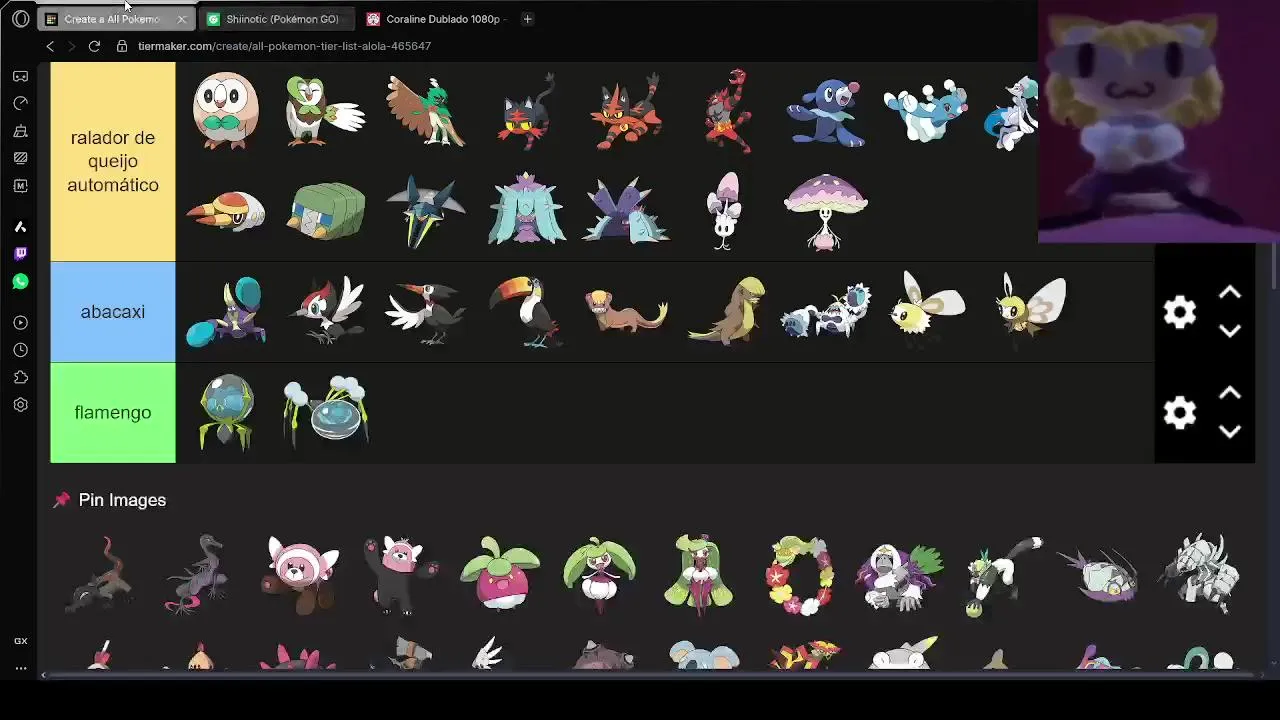The height and width of the screenshot is (720, 1280).
Task: Pick Salandit from the unranked images
Action: tap(100, 574)
